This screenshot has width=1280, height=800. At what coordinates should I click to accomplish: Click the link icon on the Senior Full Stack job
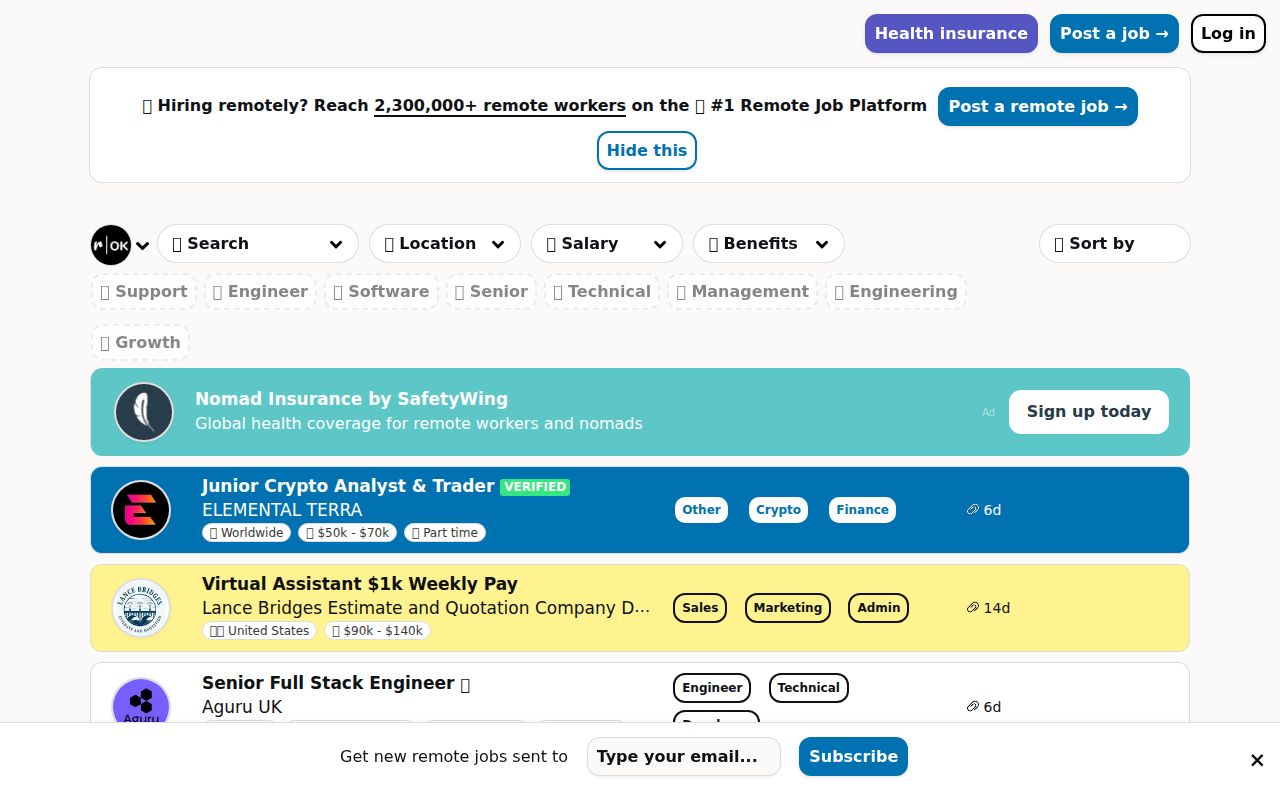(972, 706)
